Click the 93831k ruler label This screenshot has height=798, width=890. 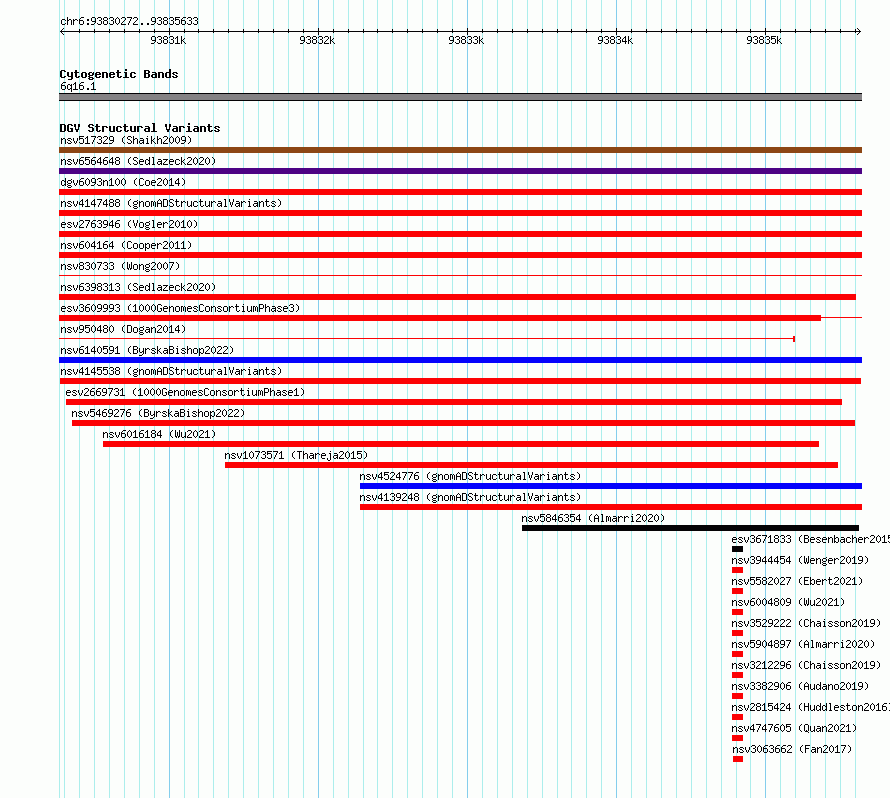[x=168, y=40]
